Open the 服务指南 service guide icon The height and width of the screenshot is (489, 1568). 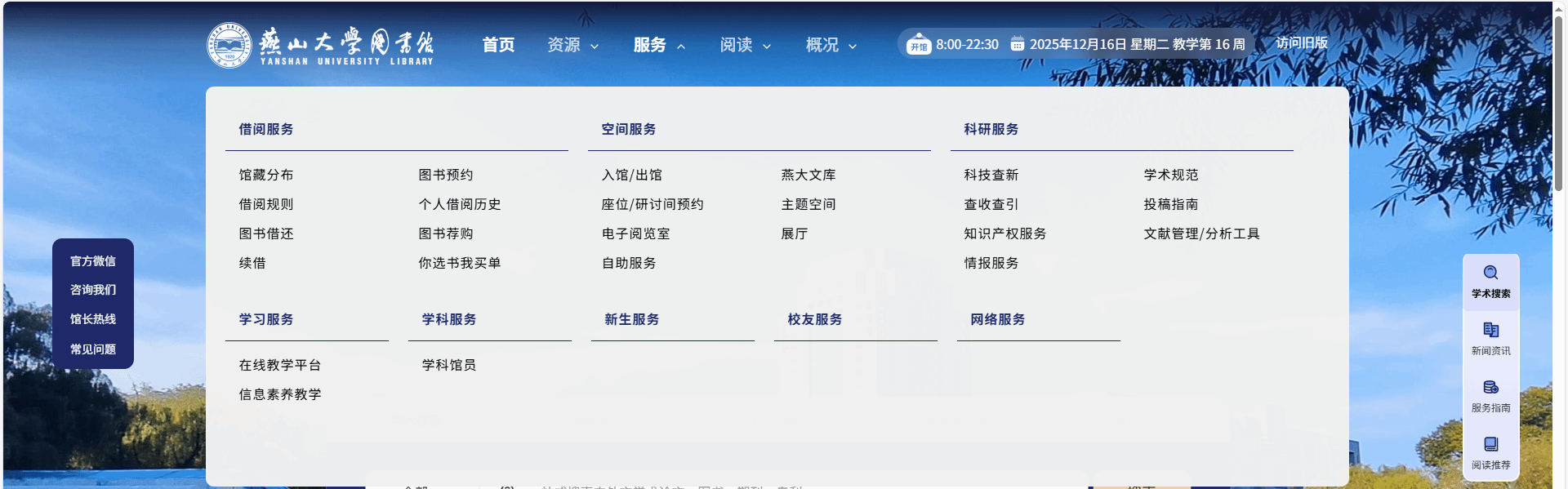point(1490,388)
